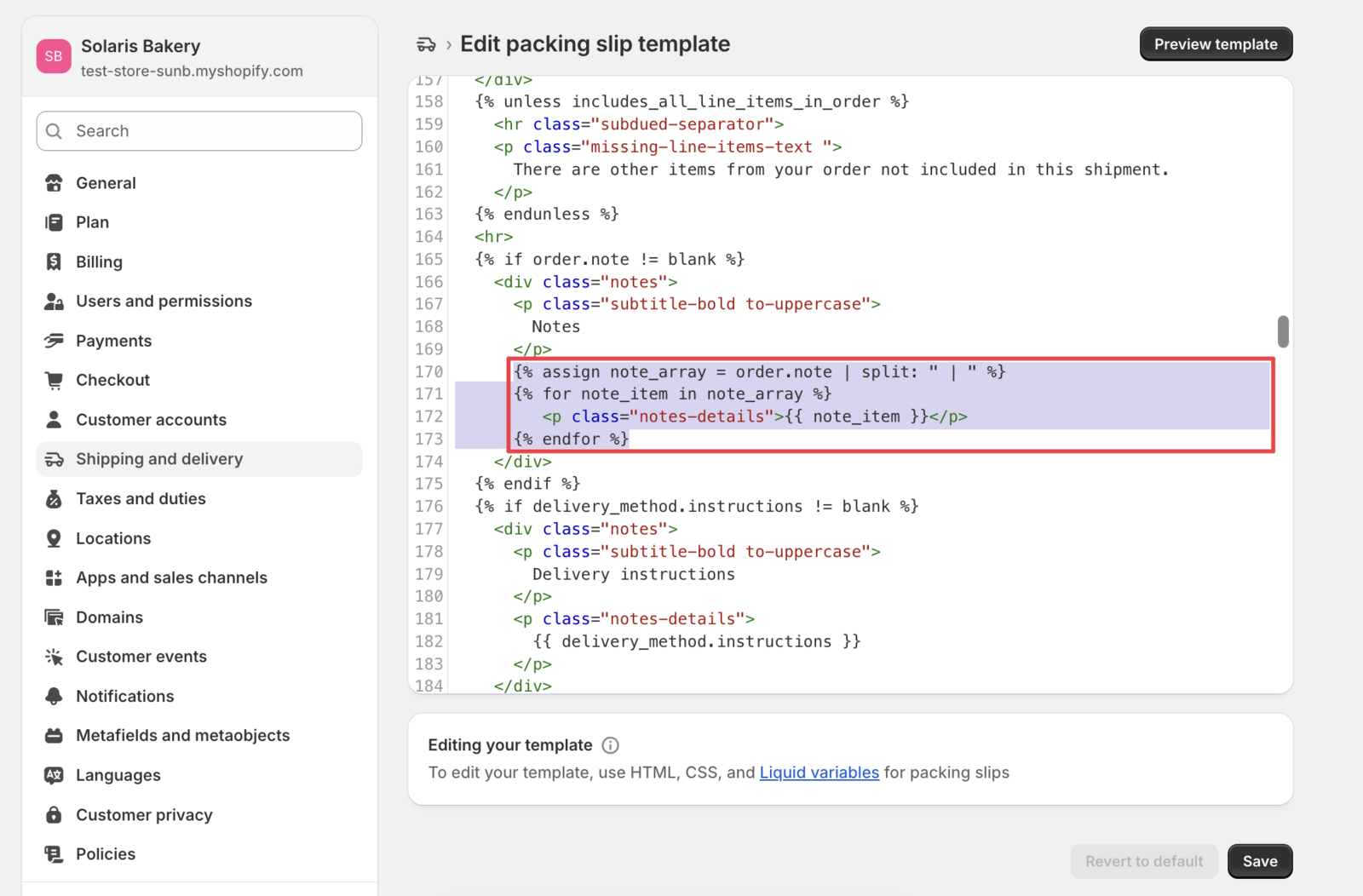
Task: Click the Plan icon in sidebar
Action: pyautogui.click(x=54, y=222)
